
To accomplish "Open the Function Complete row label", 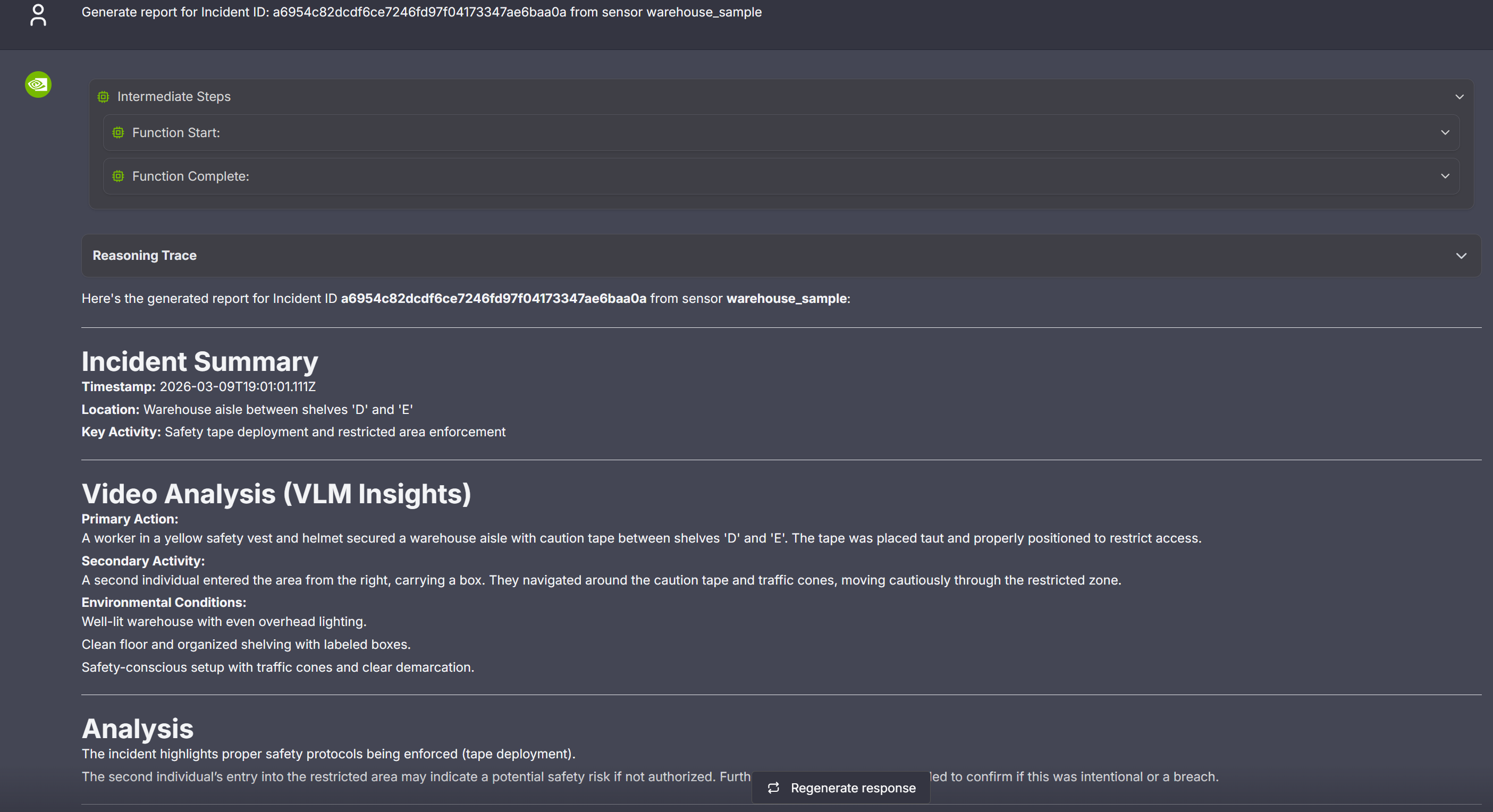I will pyautogui.click(x=191, y=176).
